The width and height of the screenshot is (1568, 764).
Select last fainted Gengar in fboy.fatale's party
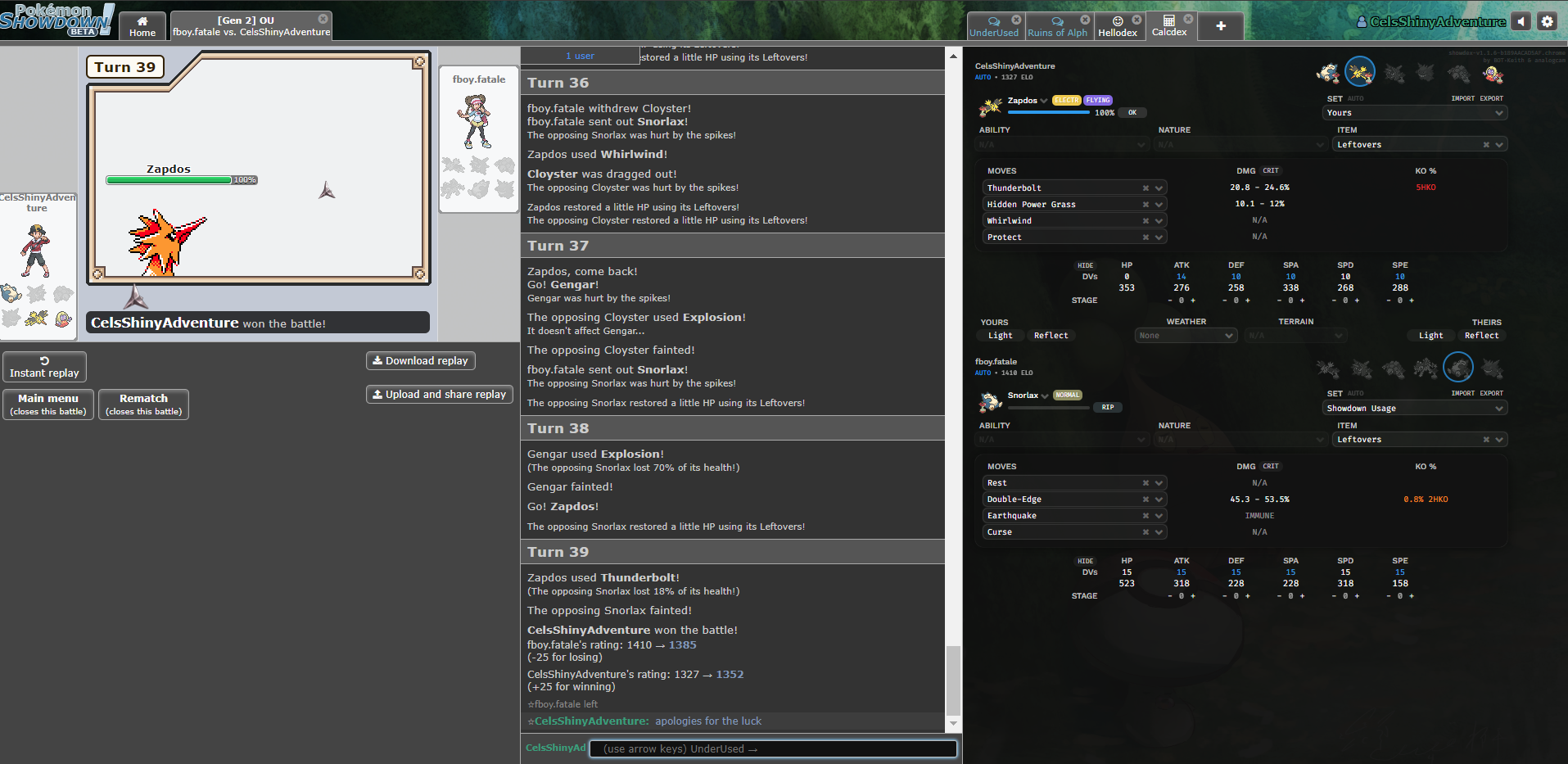point(1492,368)
